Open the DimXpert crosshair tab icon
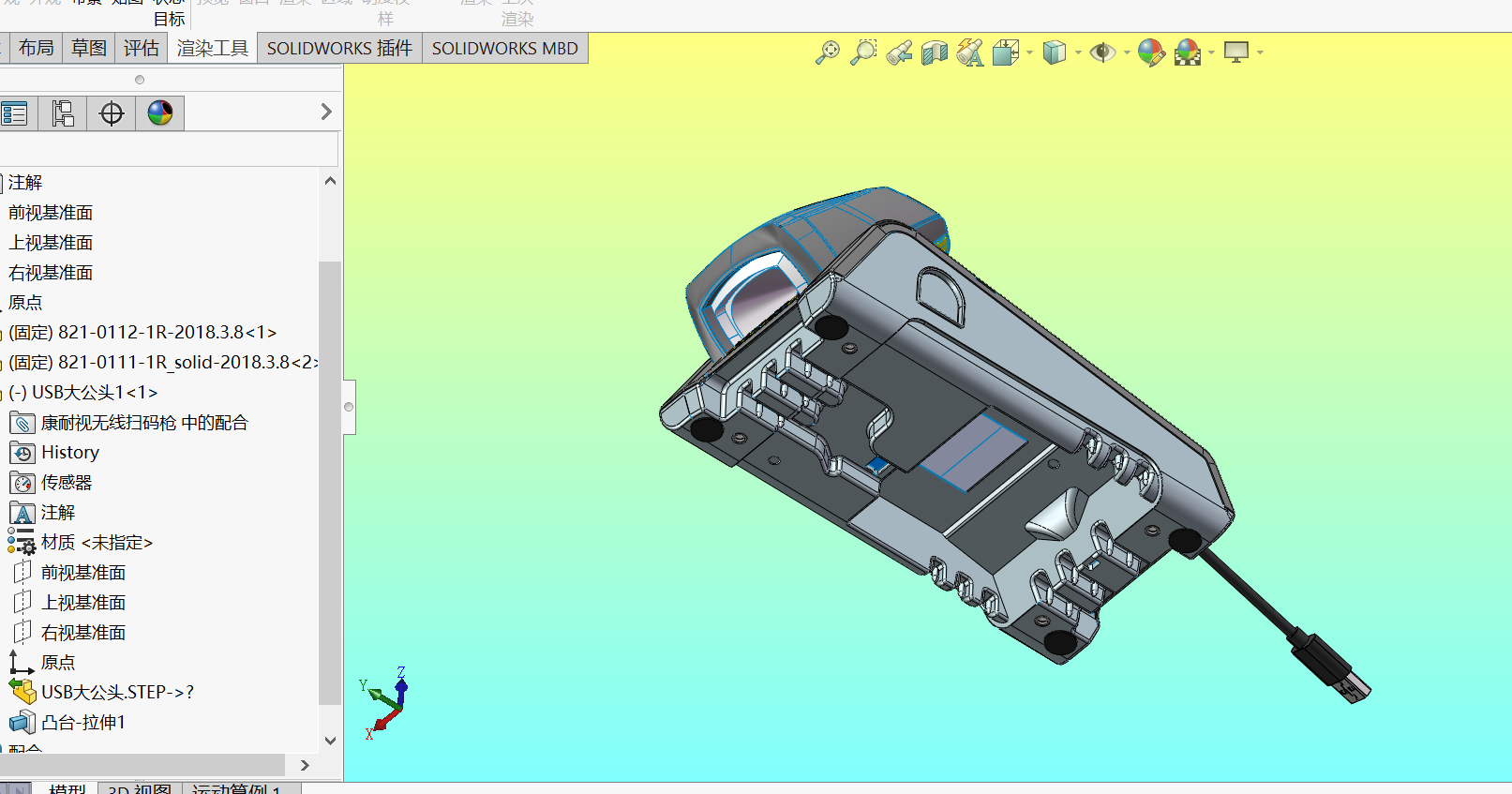The width and height of the screenshot is (1512, 794). pyautogui.click(x=112, y=113)
